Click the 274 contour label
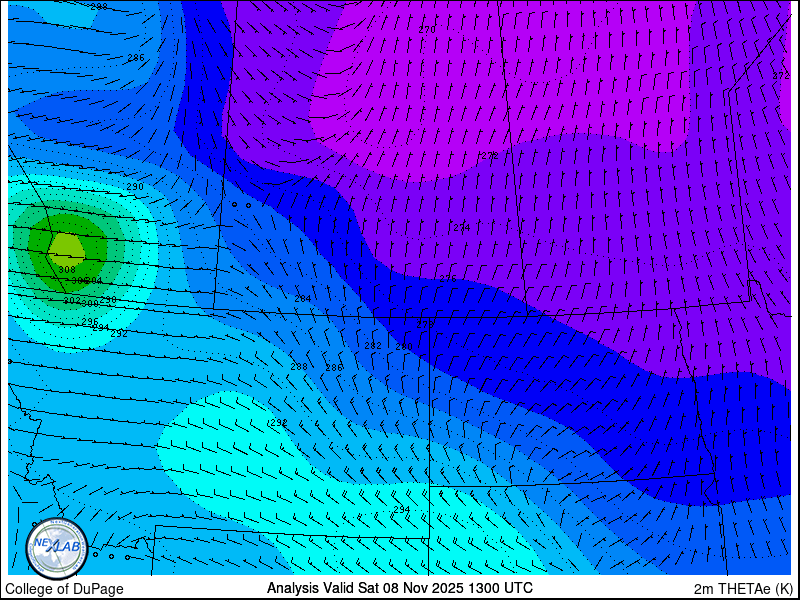Viewport: 800px width, 600px height. click(462, 228)
